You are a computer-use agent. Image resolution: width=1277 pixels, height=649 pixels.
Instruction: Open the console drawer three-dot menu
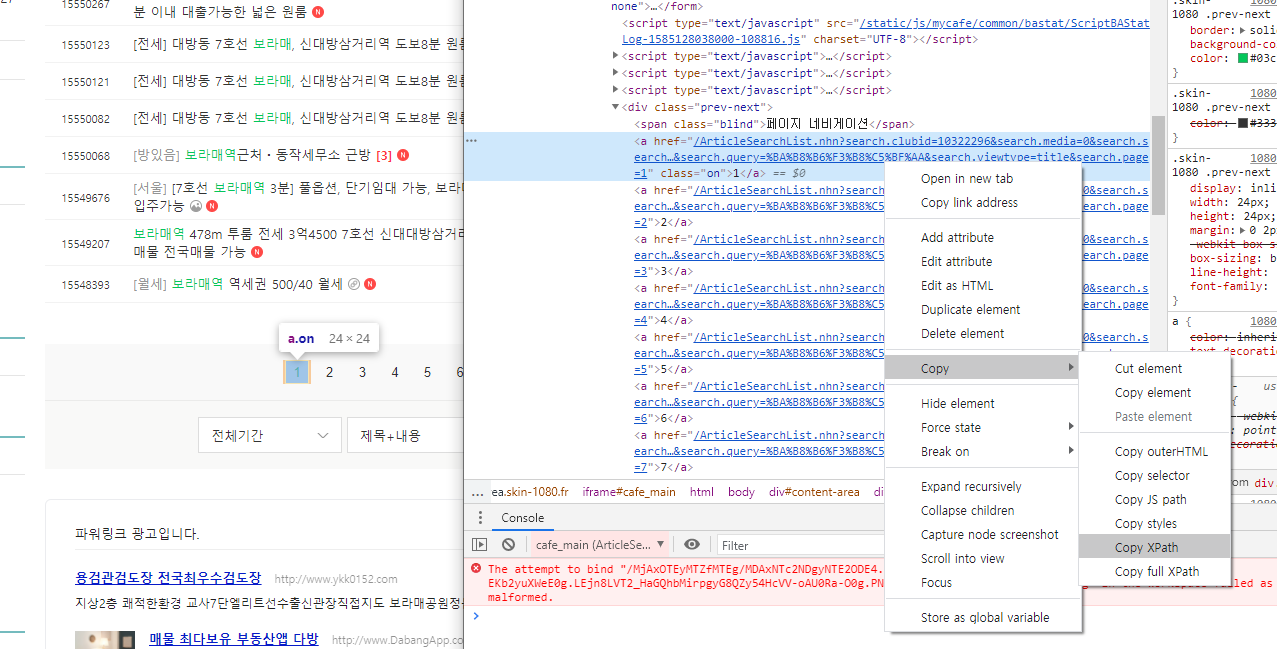[480, 517]
